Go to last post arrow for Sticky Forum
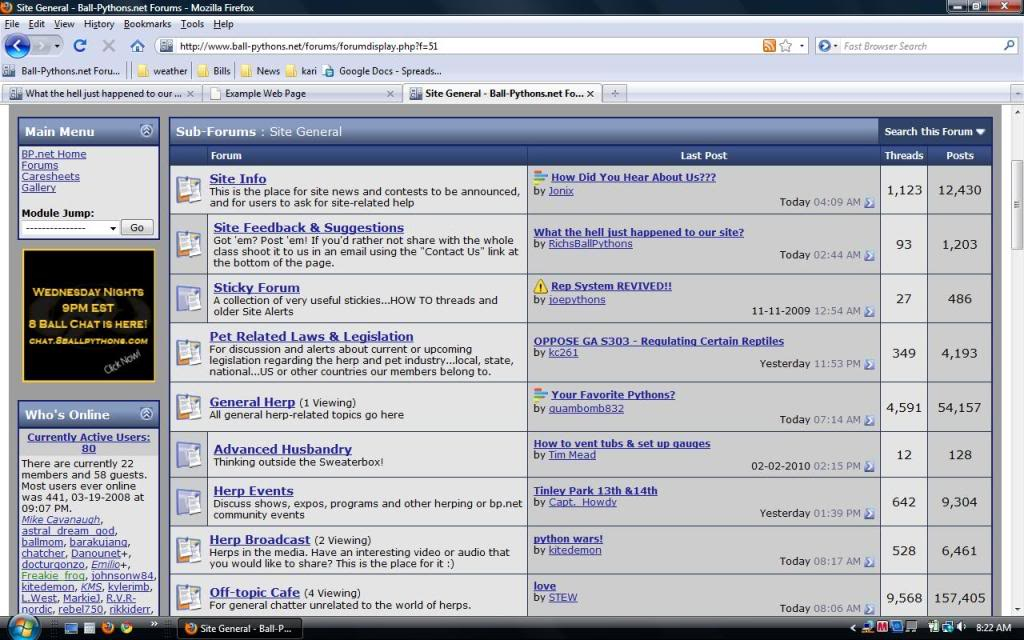 point(869,312)
